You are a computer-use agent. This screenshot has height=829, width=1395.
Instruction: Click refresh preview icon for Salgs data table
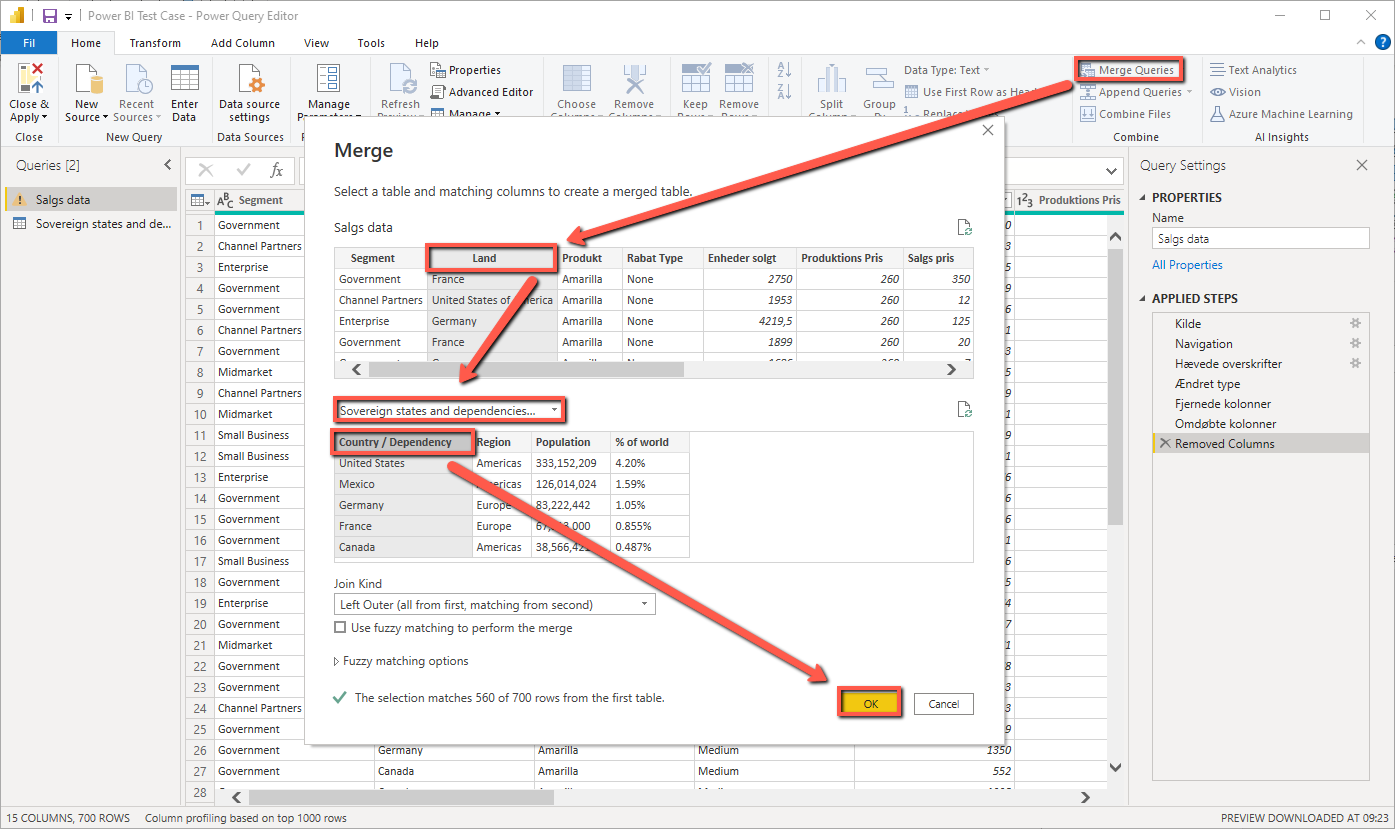tap(964, 228)
